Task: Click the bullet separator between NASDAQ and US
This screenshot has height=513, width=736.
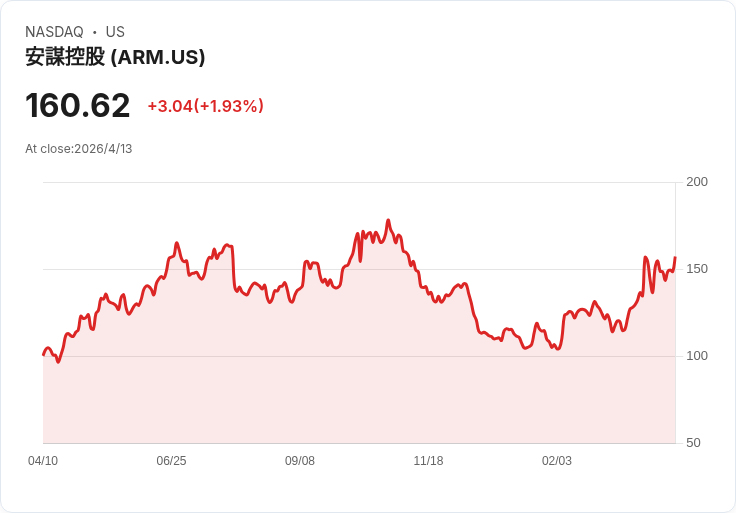Action: tap(95, 32)
